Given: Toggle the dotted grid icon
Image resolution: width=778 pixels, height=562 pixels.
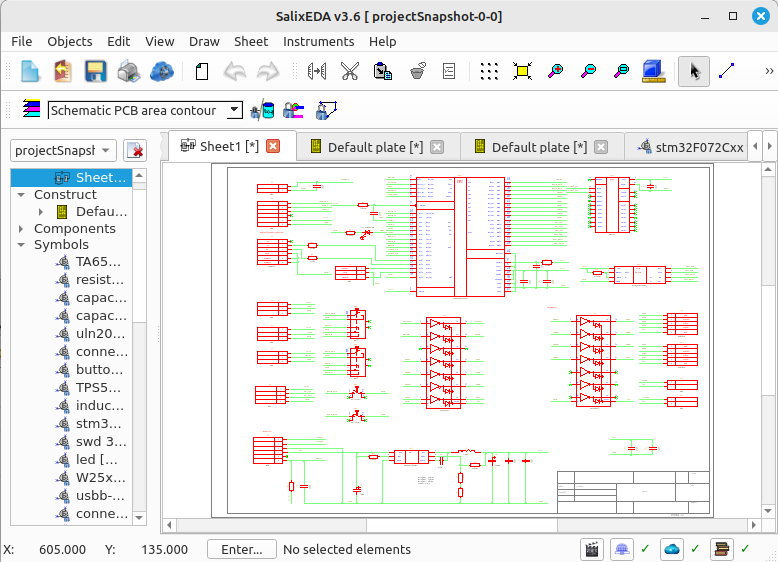Looking at the screenshot, I should 489,71.
